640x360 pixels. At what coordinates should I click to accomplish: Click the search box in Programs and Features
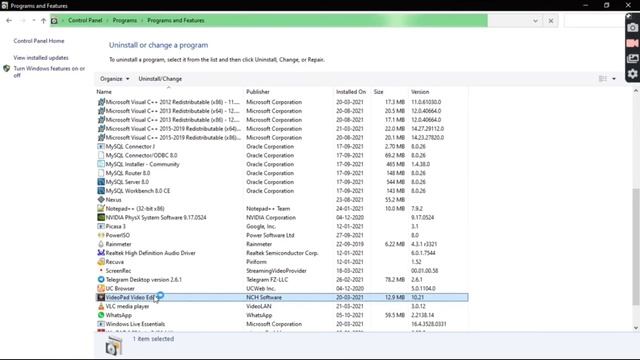point(594,21)
